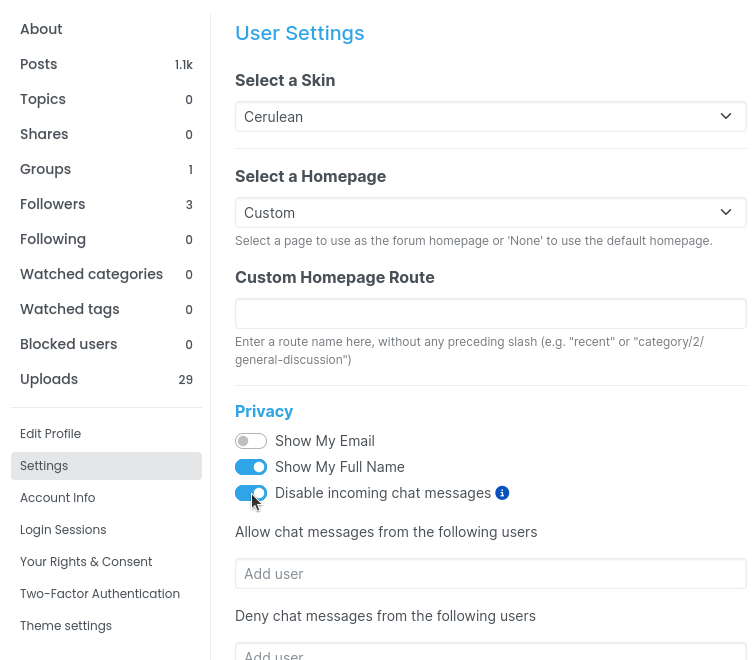Open the Select a Skin dropdown
This screenshot has width=756, height=660.
point(490,117)
